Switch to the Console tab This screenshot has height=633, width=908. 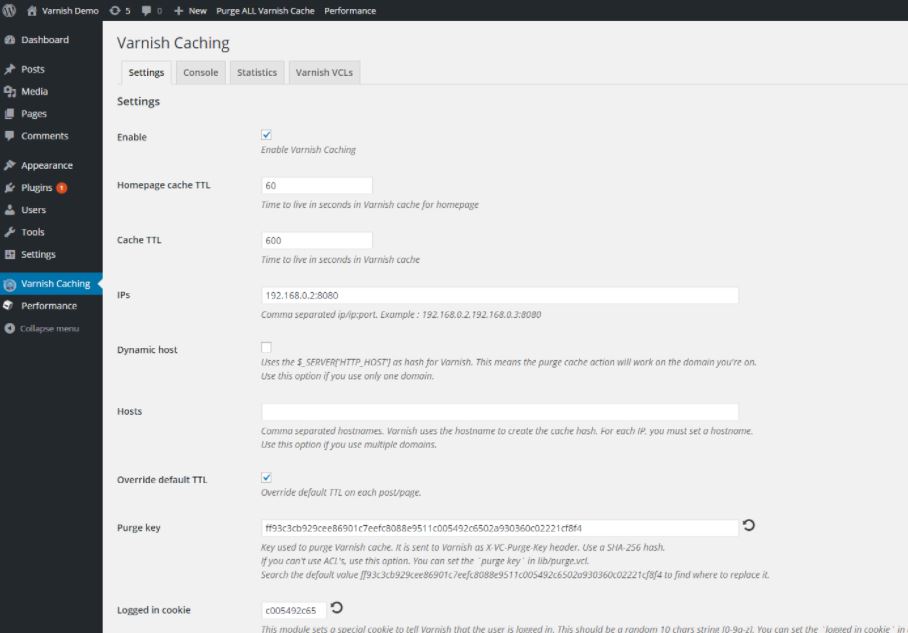click(x=200, y=72)
